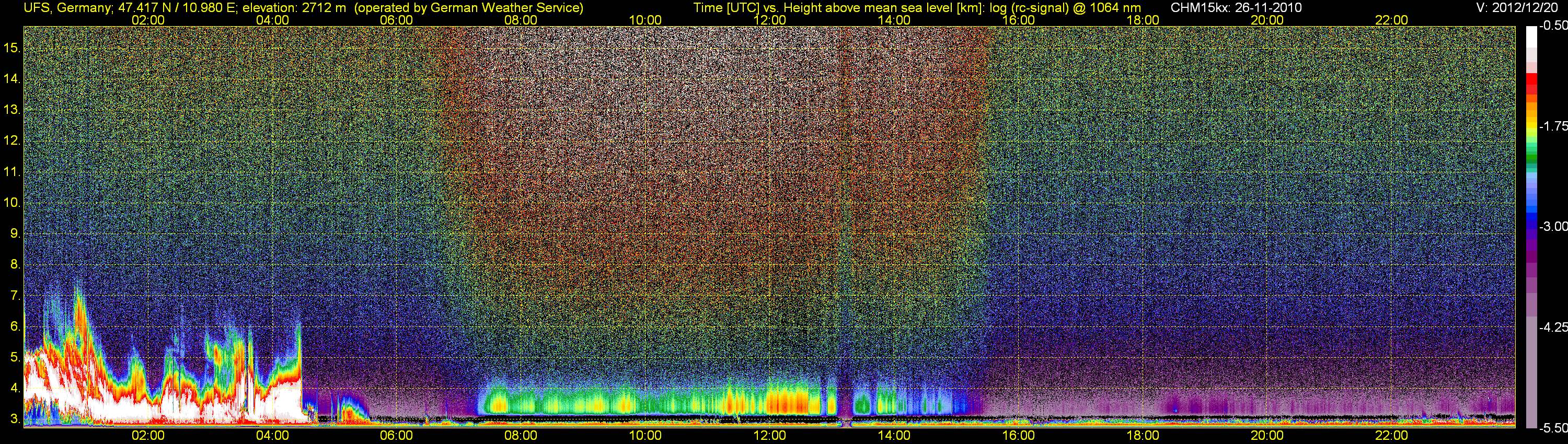
Task: Click the instrument and date label 'CHM15kx: 26-11-2010'
Action: 1236,7
